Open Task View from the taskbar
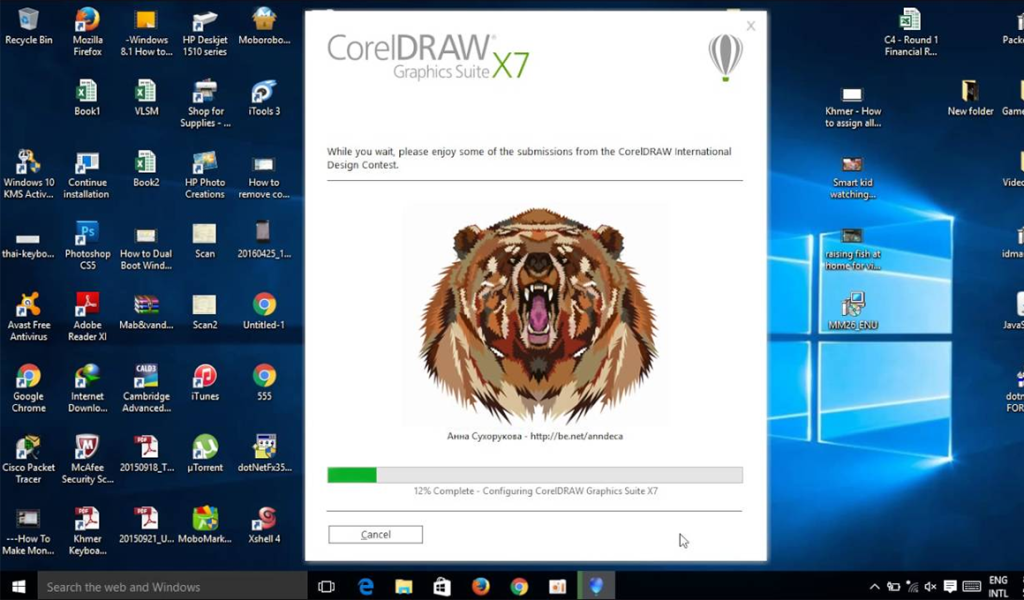The image size is (1024, 600). [326, 586]
